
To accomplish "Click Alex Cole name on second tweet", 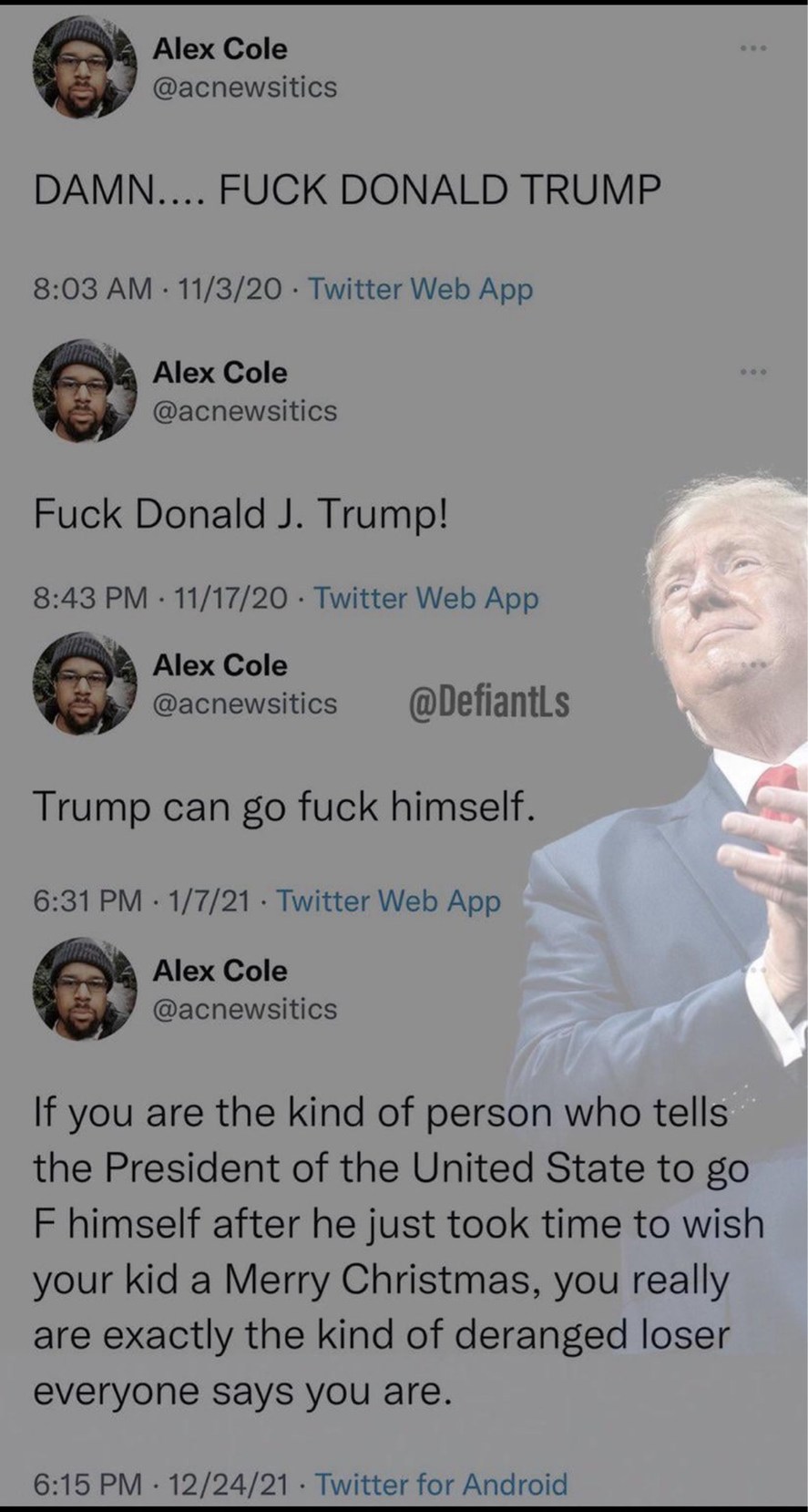I will (x=220, y=372).
